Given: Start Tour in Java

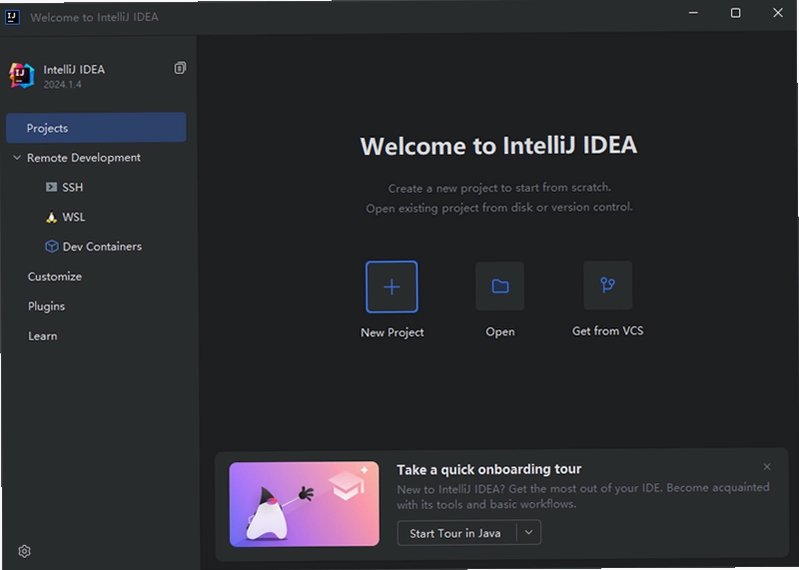Looking at the screenshot, I should tap(455, 533).
